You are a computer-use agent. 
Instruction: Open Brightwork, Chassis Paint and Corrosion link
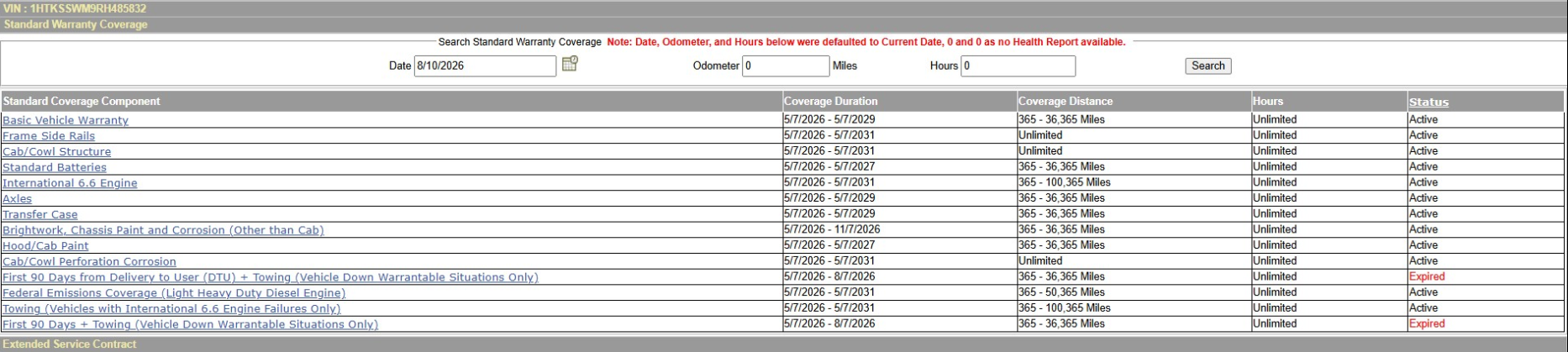click(x=163, y=230)
